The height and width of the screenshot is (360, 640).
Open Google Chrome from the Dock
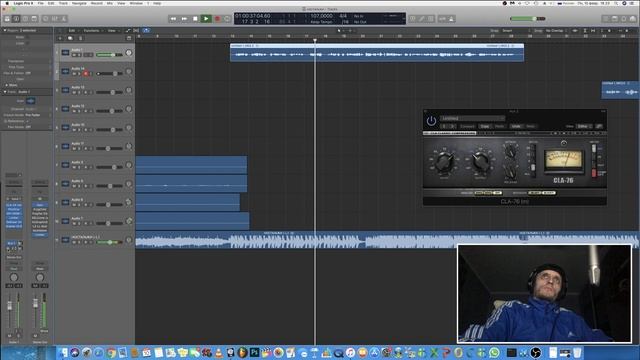111,352
